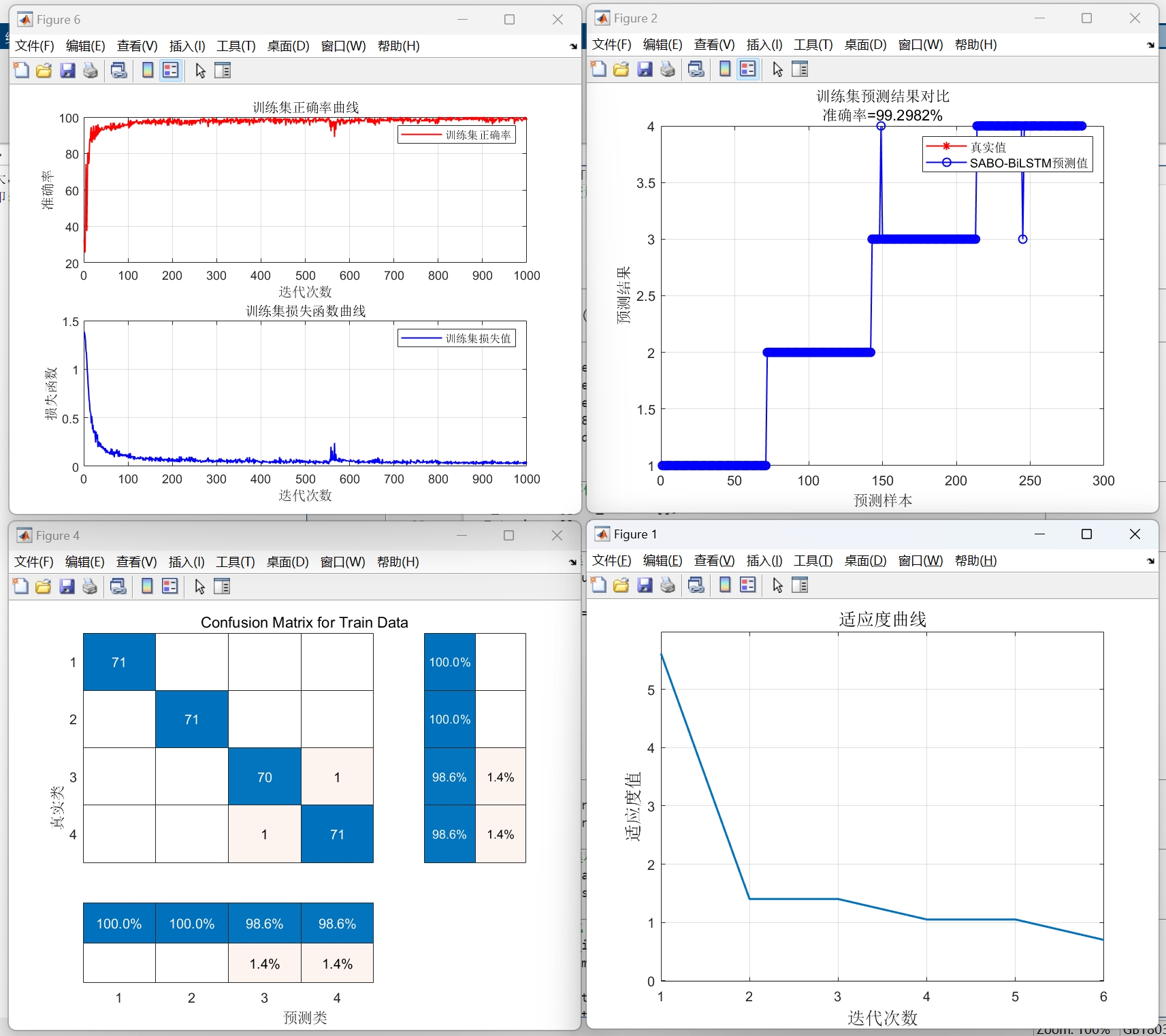The image size is (1166, 1036).
Task: Collapse Figure 2's toolbar with the corner arrow
Action: pyautogui.click(x=1149, y=45)
